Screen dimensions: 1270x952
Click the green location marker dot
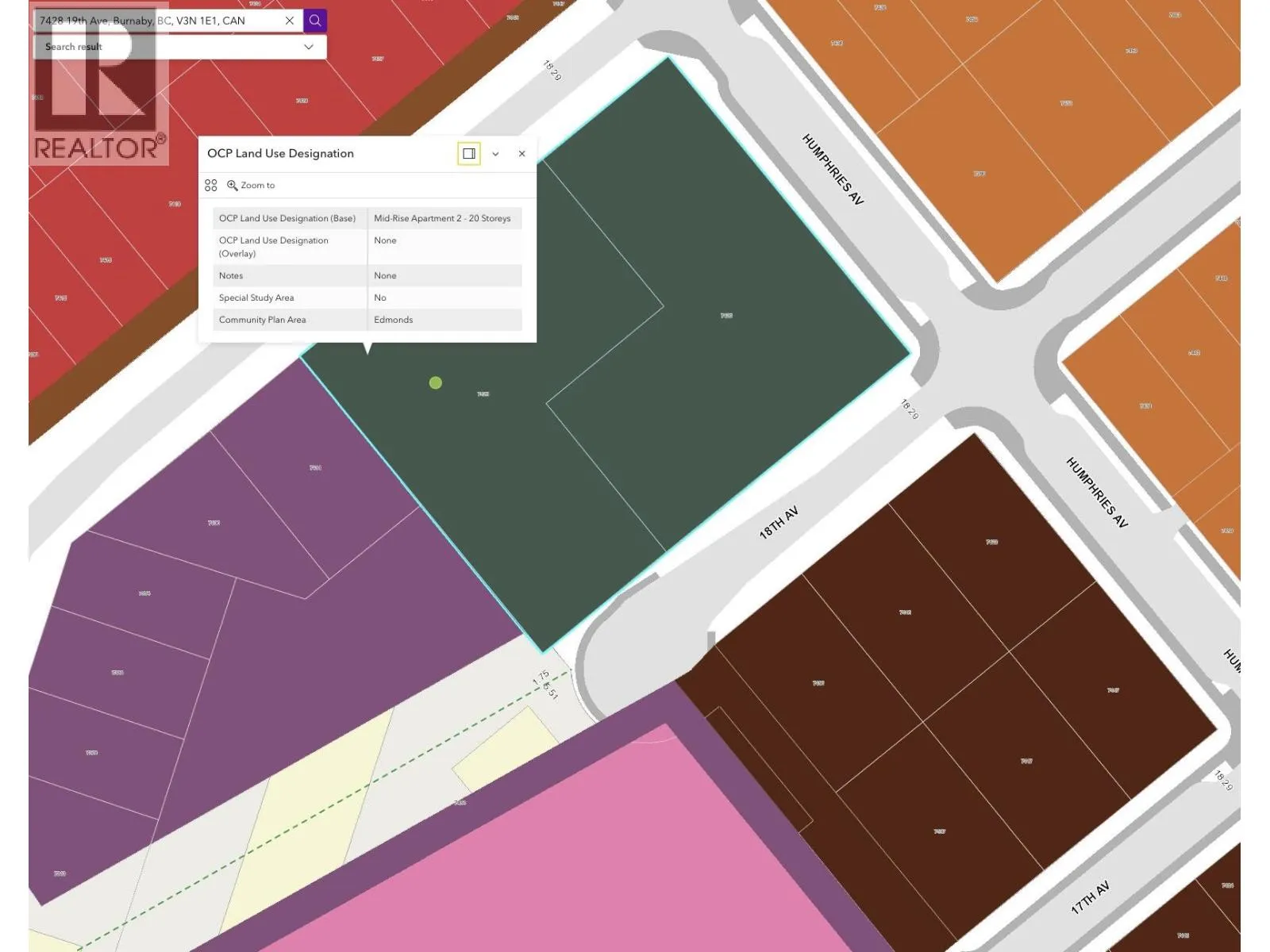click(x=435, y=383)
